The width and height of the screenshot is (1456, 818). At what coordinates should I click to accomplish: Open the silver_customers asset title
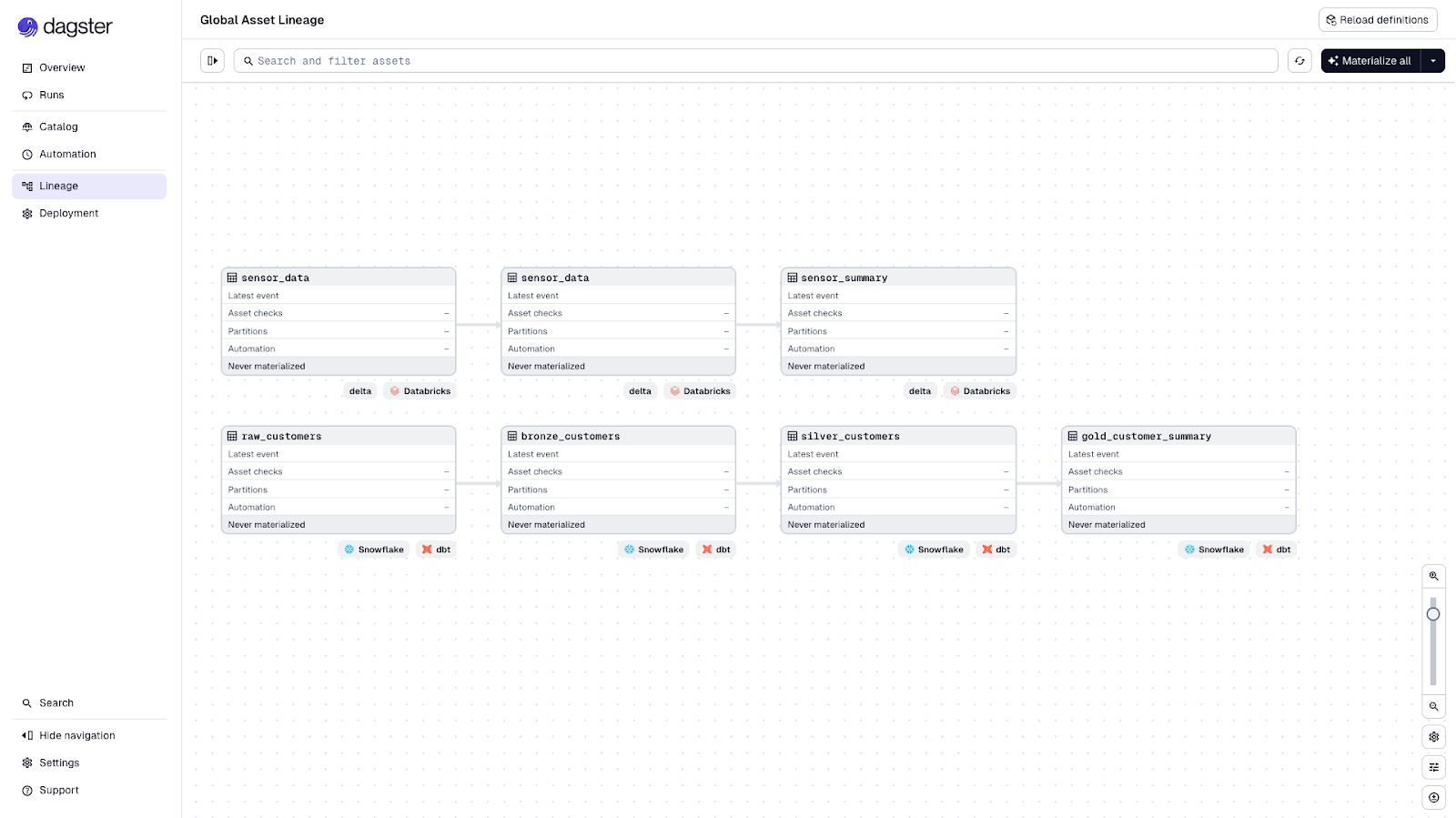click(x=850, y=437)
